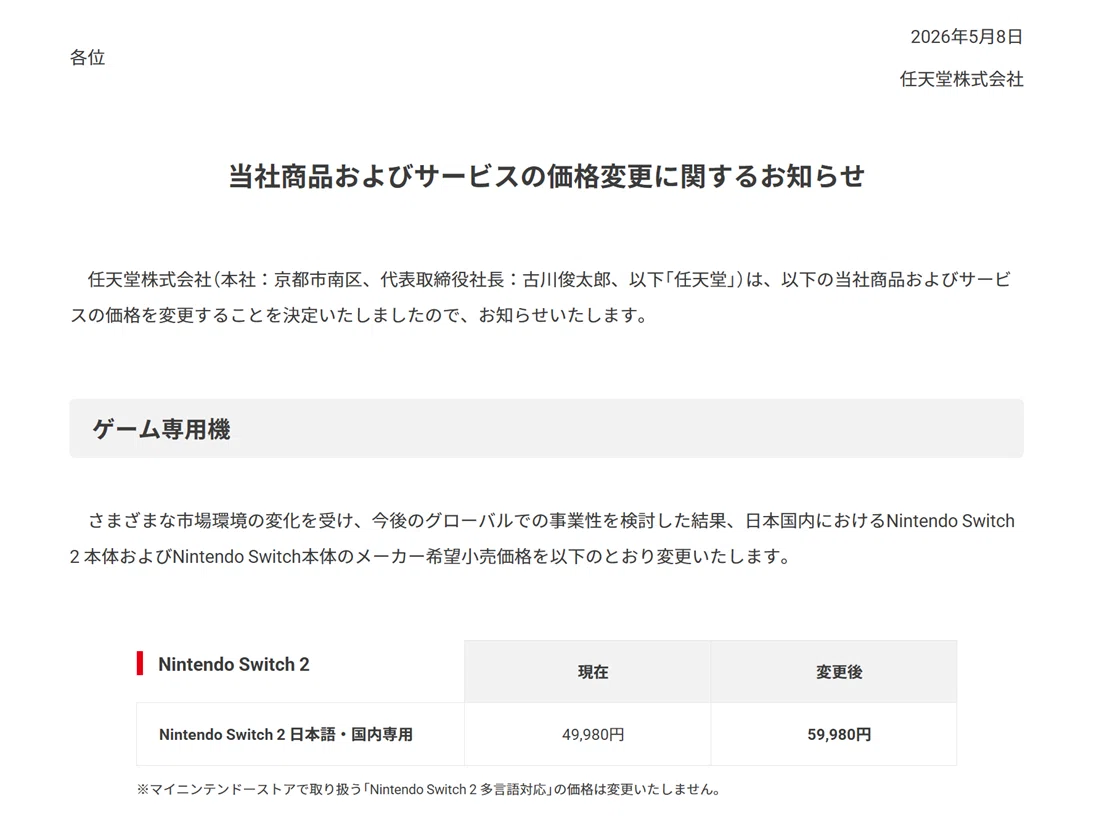Click the Nintendo Switch 2 table title

tap(234, 664)
